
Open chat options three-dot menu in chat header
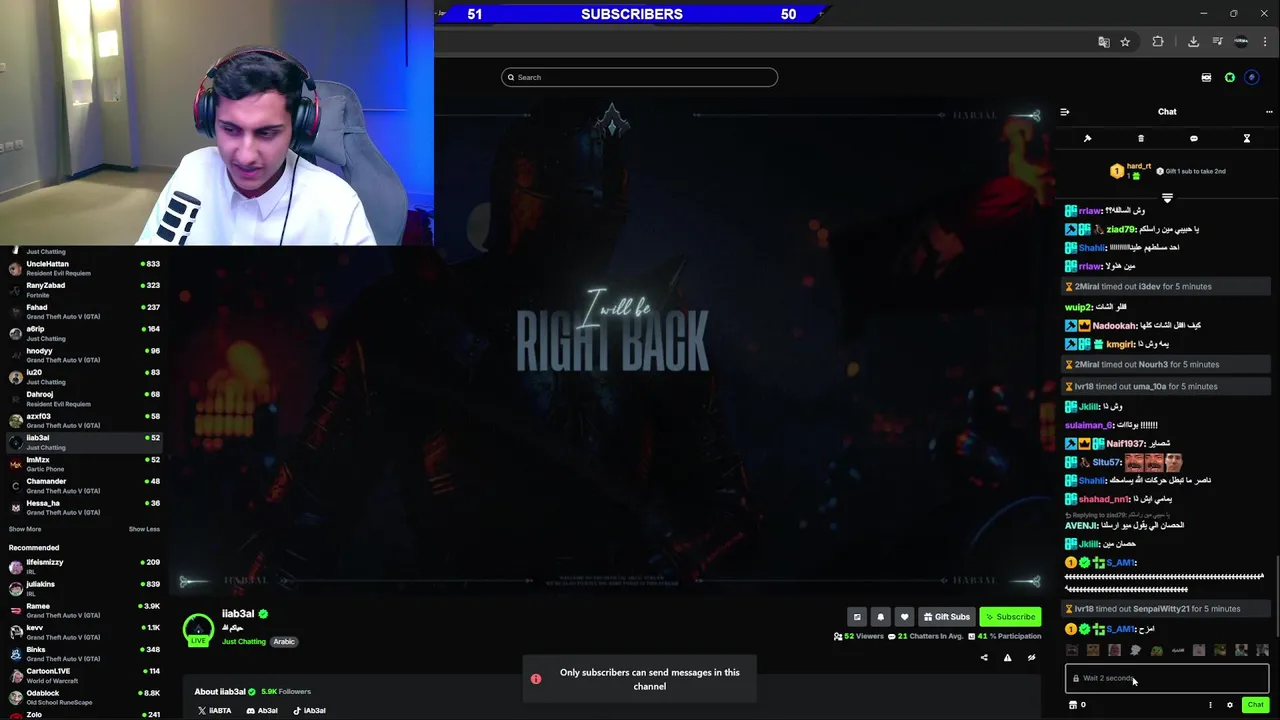pyautogui.click(x=1269, y=112)
